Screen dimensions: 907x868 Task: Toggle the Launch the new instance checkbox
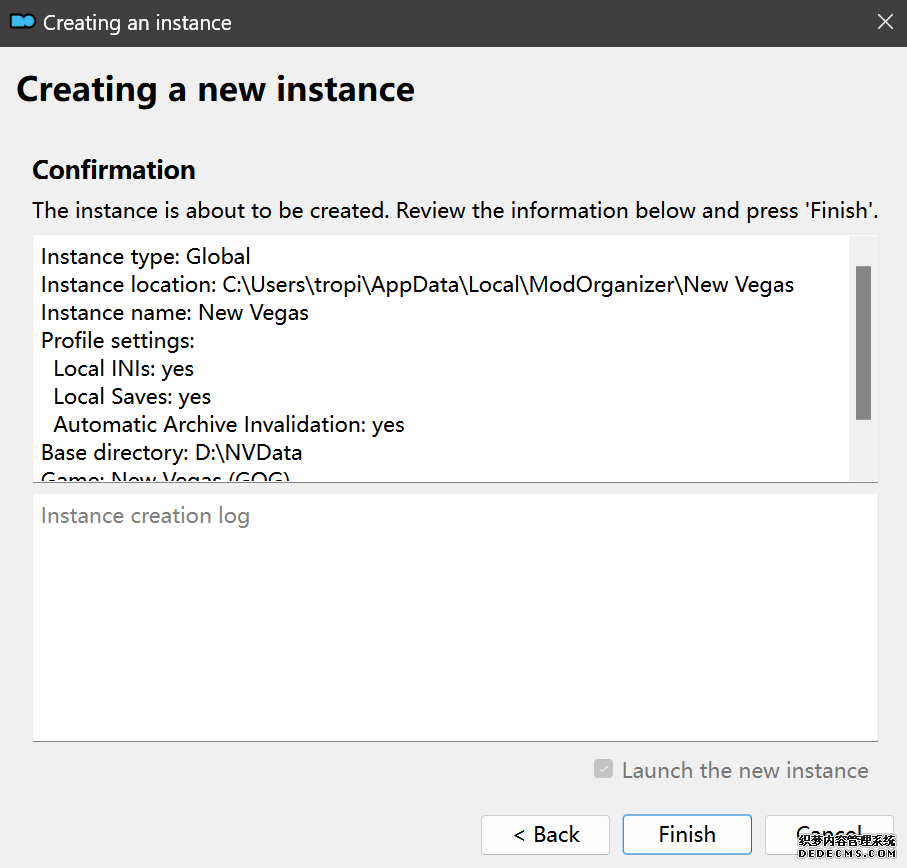[603, 769]
